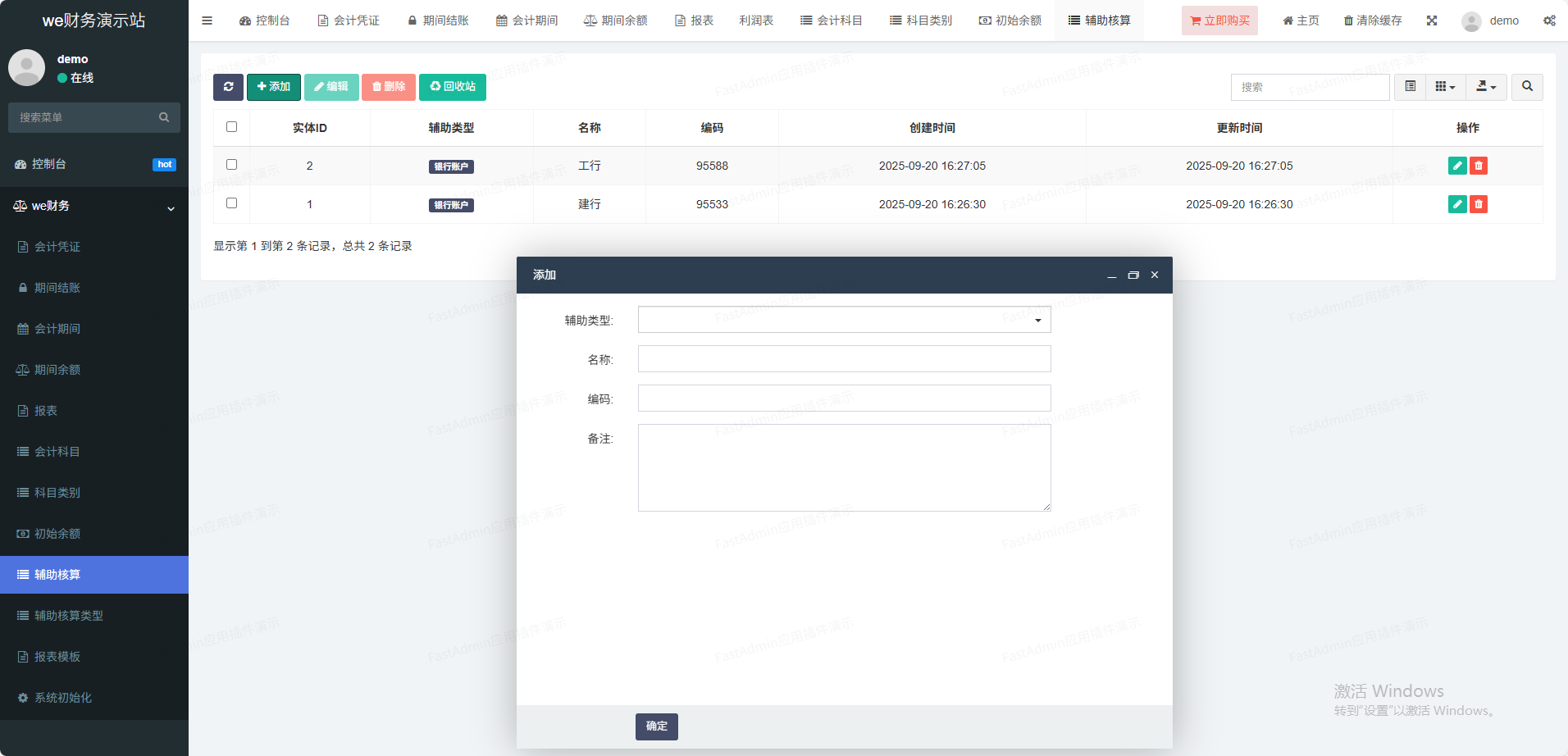Toggle fullscreen mode icon in top bar
1568x756 pixels.
click(x=1431, y=20)
